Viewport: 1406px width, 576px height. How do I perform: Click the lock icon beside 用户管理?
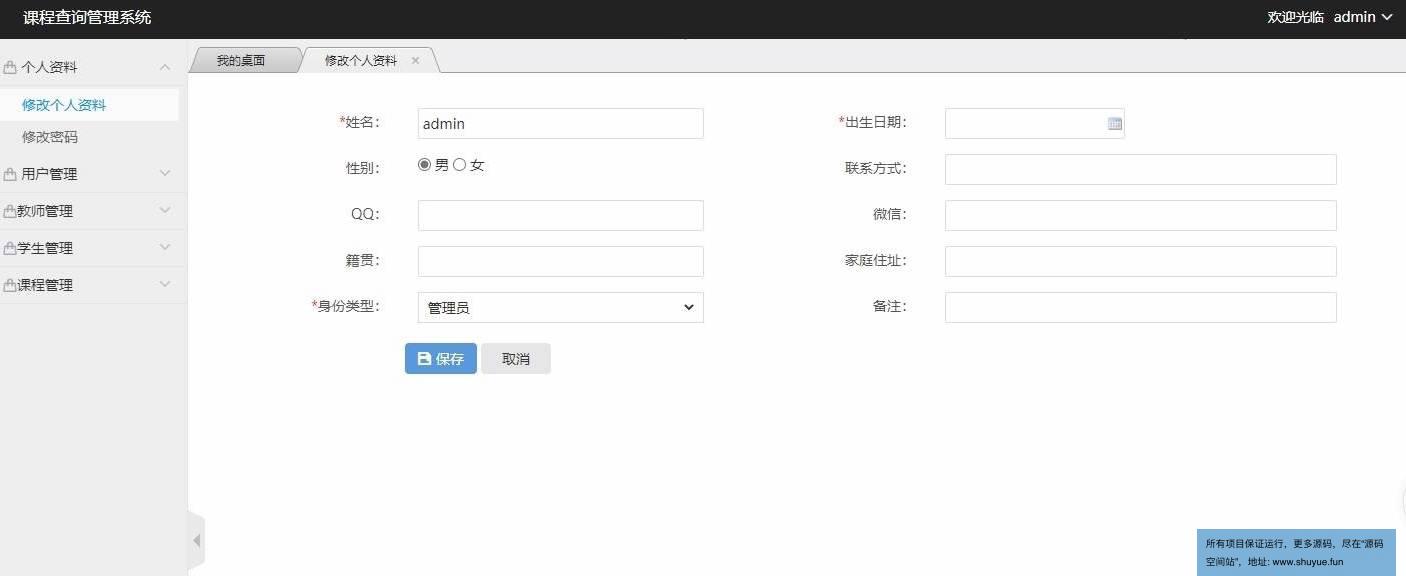(x=10, y=174)
